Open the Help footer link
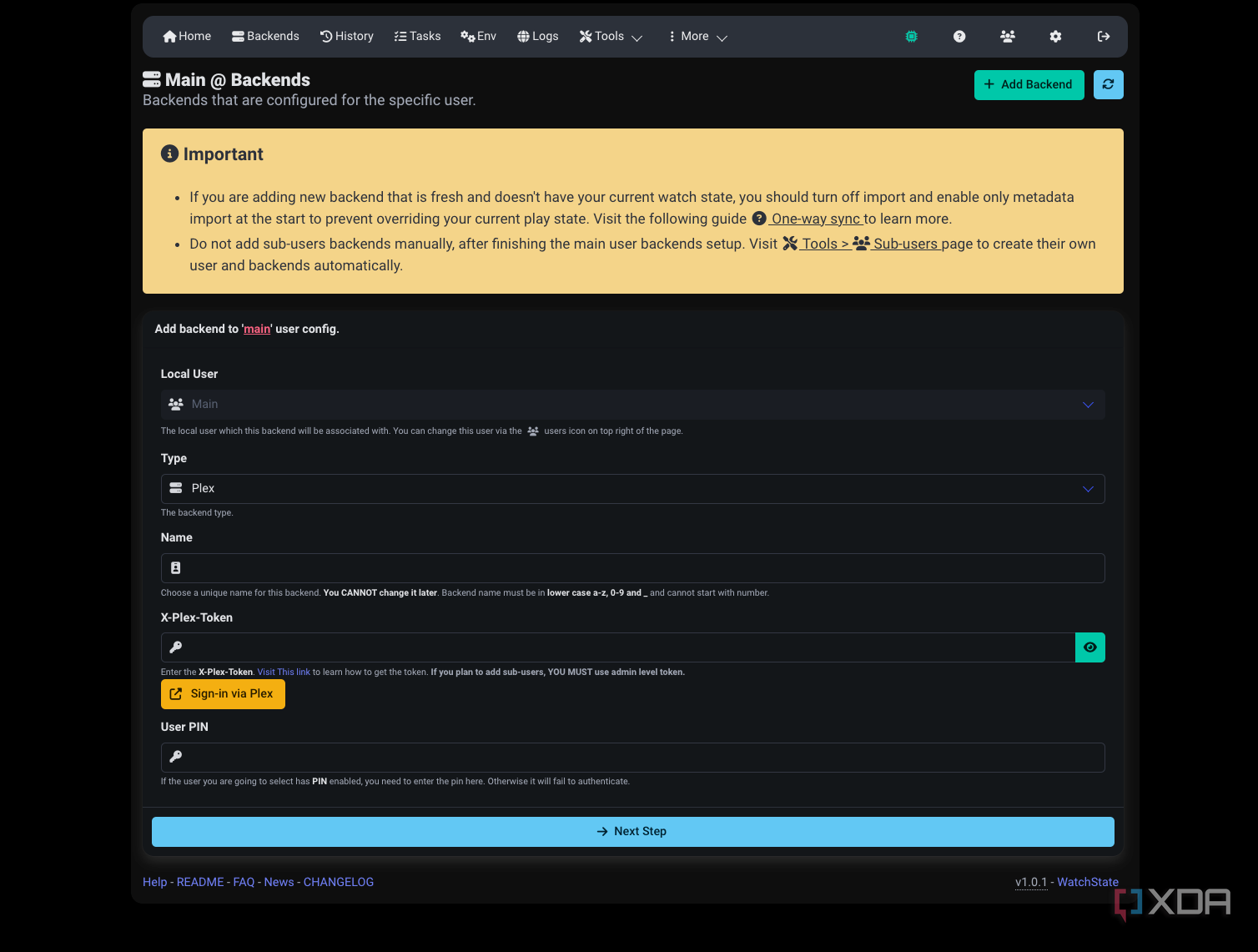Viewport: 1258px width, 952px height. point(155,882)
